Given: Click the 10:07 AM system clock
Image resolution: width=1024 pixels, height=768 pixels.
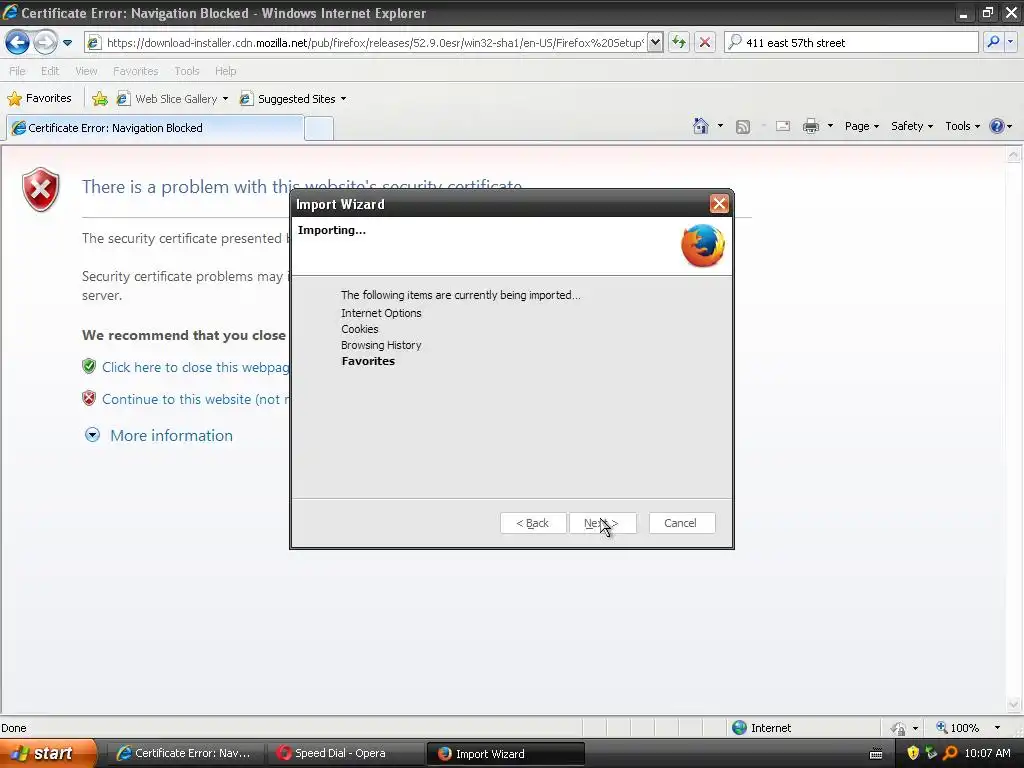Looking at the screenshot, I should pos(987,753).
